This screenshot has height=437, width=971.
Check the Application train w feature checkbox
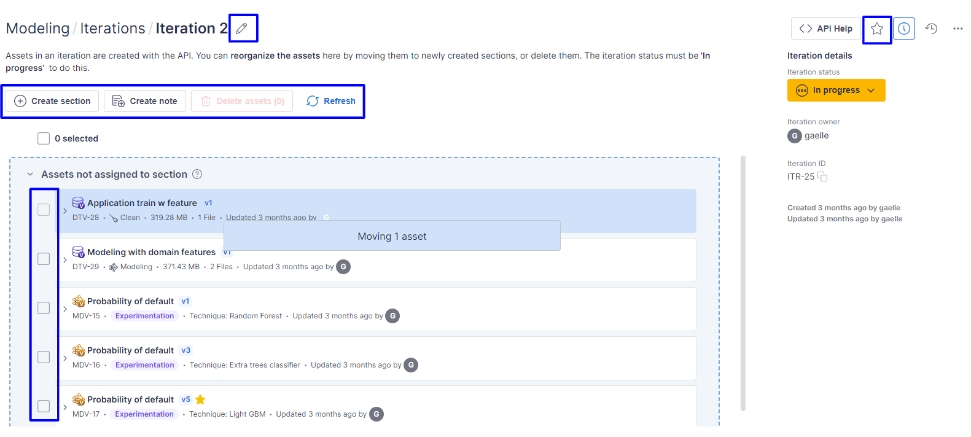coord(44,210)
